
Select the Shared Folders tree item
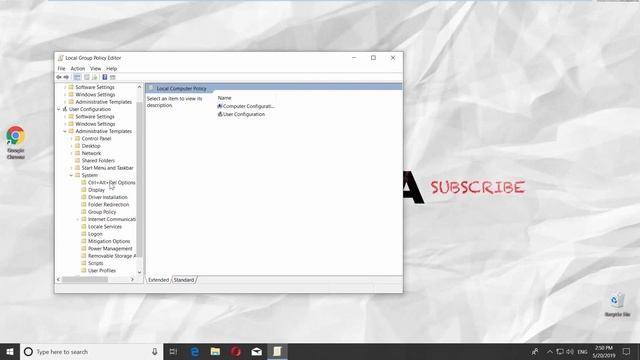tap(95, 161)
